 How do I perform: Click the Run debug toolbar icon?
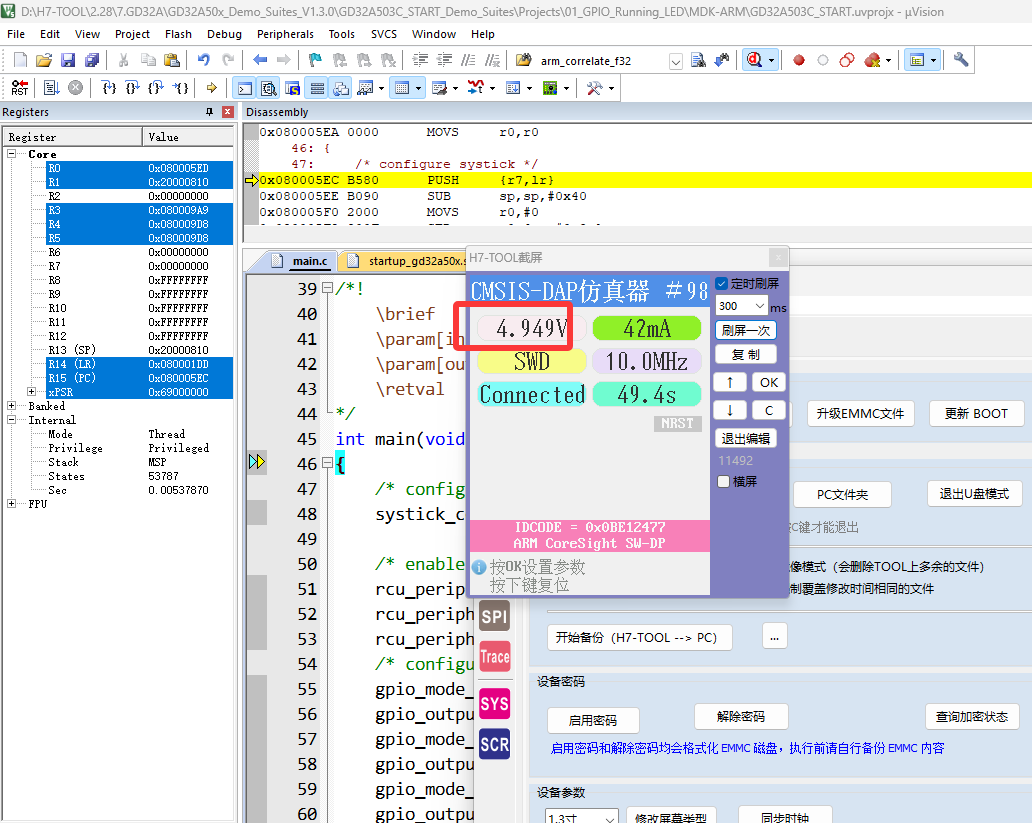click(52, 88)
